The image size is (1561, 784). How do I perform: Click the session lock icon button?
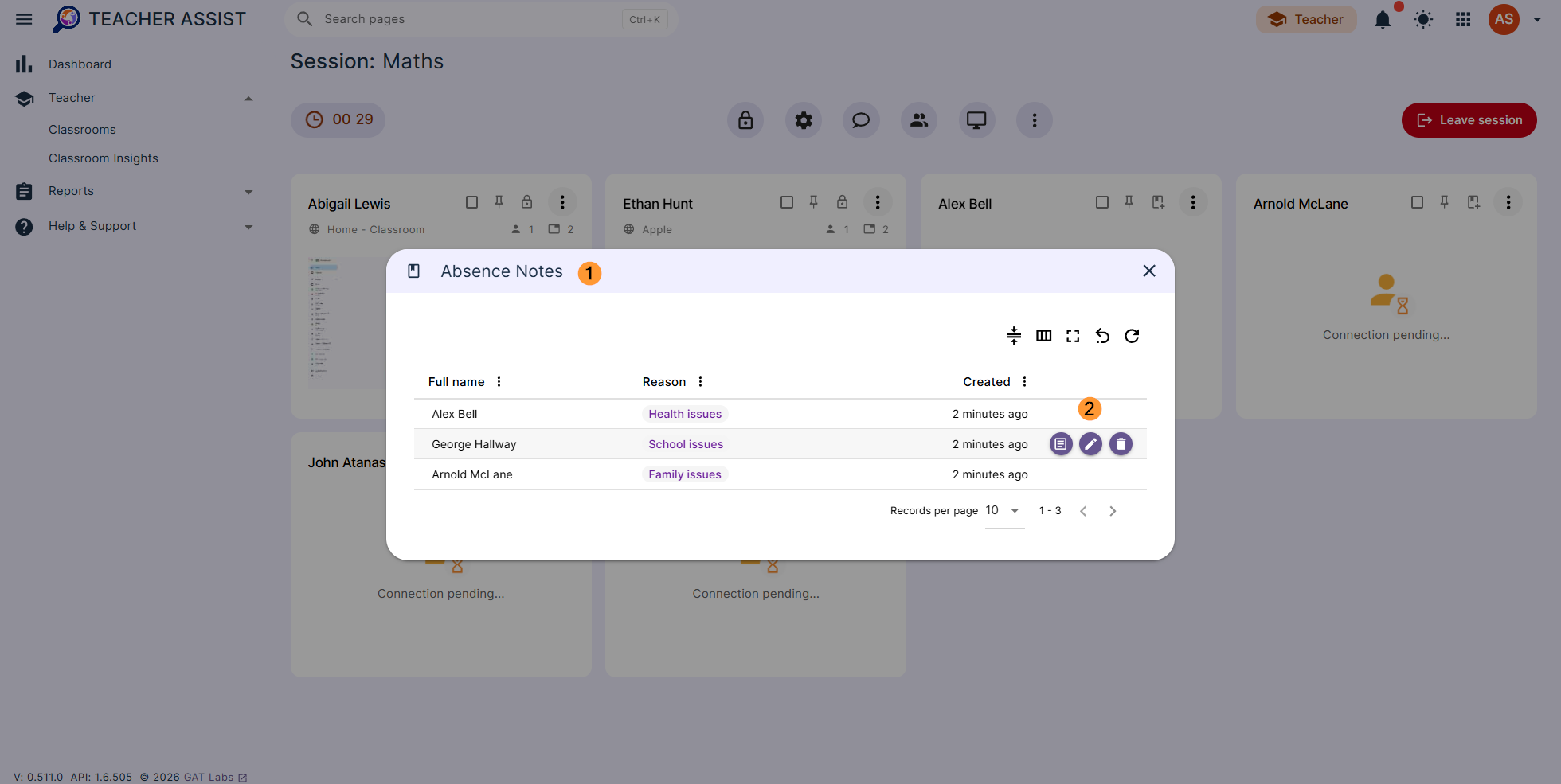coord(745,120)
